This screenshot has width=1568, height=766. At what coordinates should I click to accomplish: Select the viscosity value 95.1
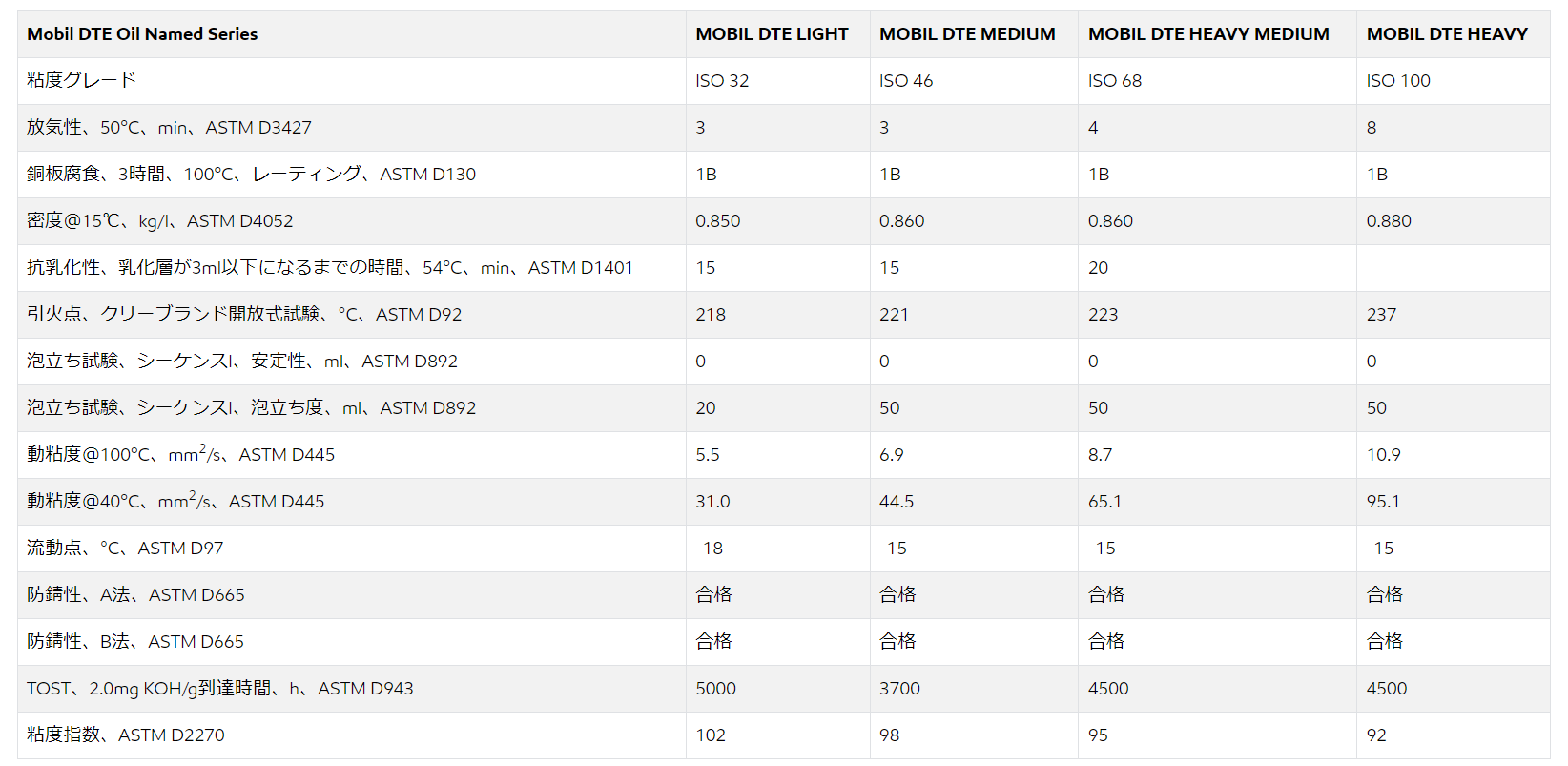pyautogui.click(x=1383, y=502)
